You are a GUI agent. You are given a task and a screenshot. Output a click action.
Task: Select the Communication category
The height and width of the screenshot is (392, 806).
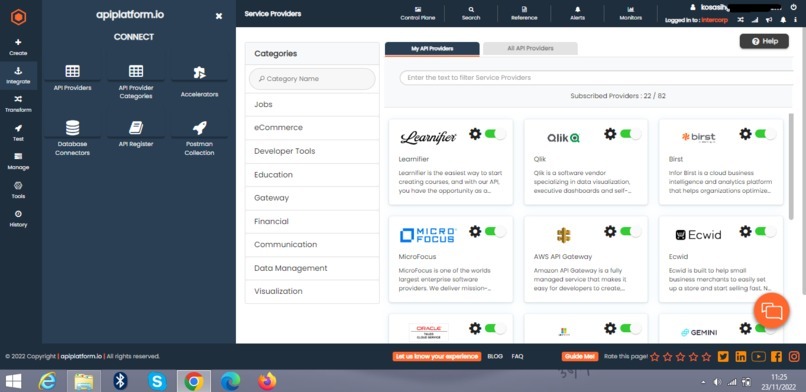tap(312, 245)
